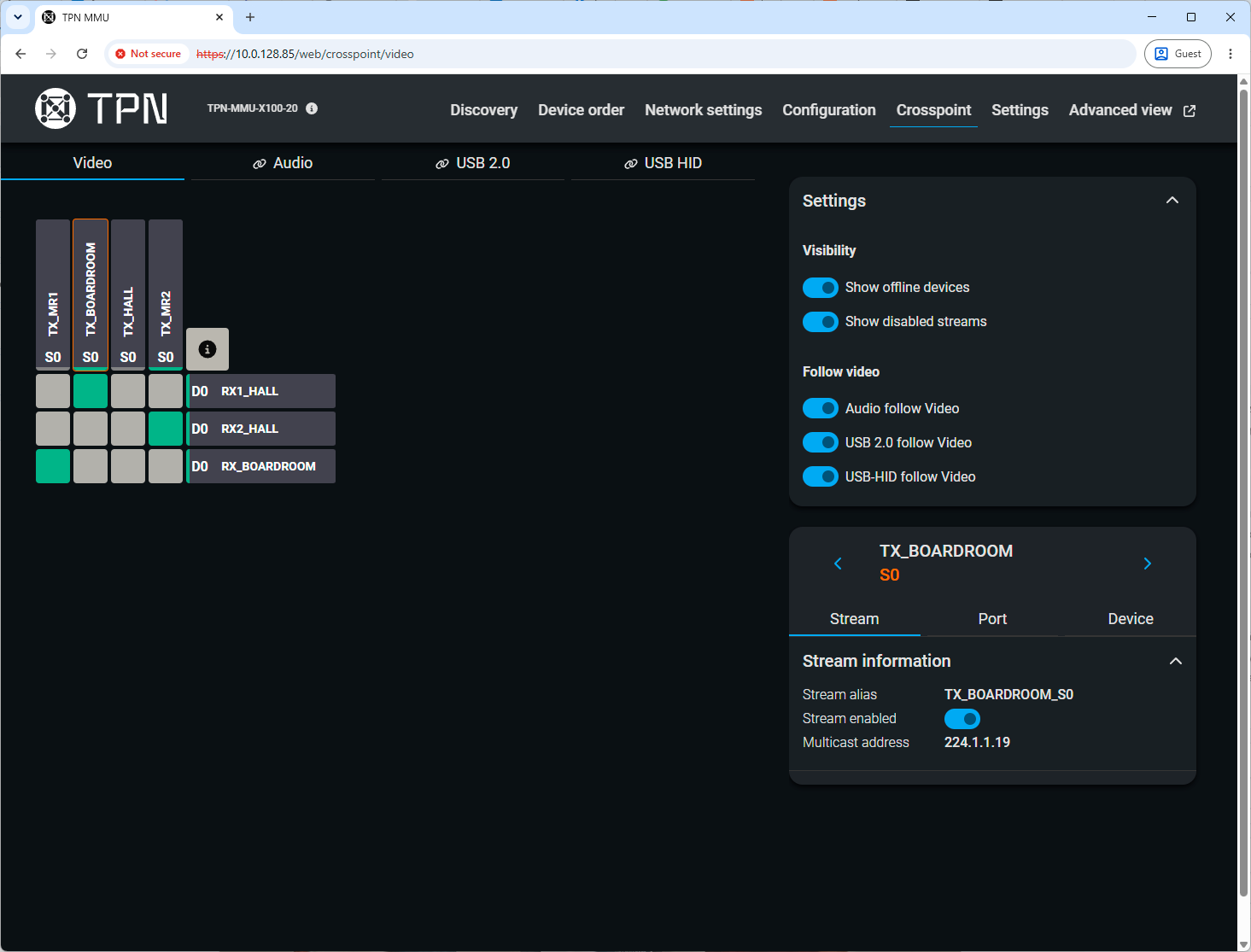Go to next stream with right chevron
Screen dimensions: 1251x952
[x=1148, y=564]
